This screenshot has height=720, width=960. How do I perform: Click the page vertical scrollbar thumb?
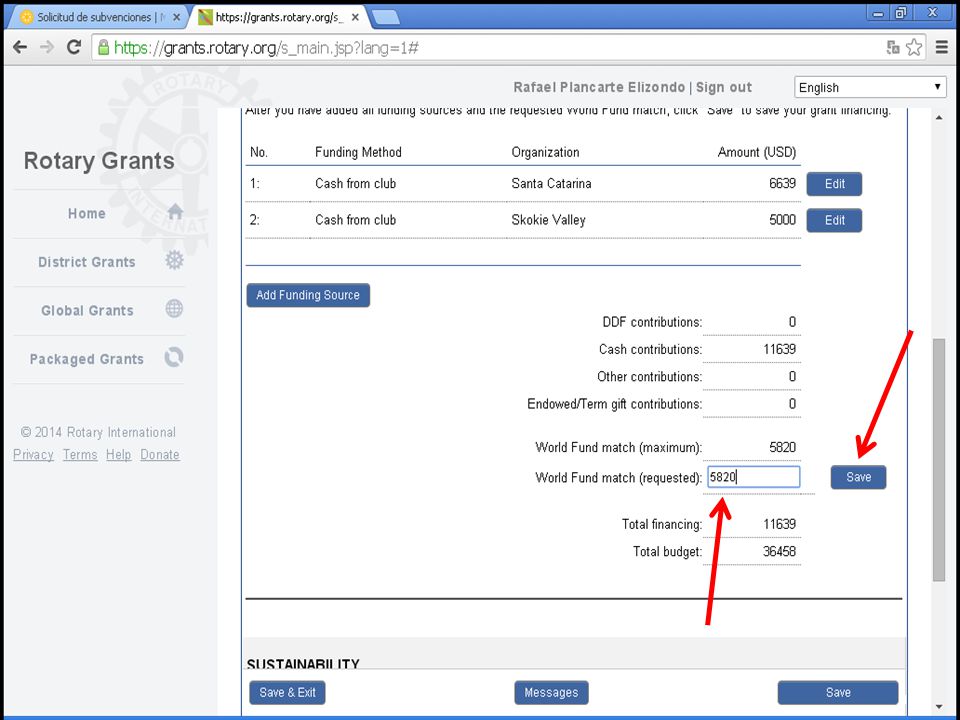939,459
